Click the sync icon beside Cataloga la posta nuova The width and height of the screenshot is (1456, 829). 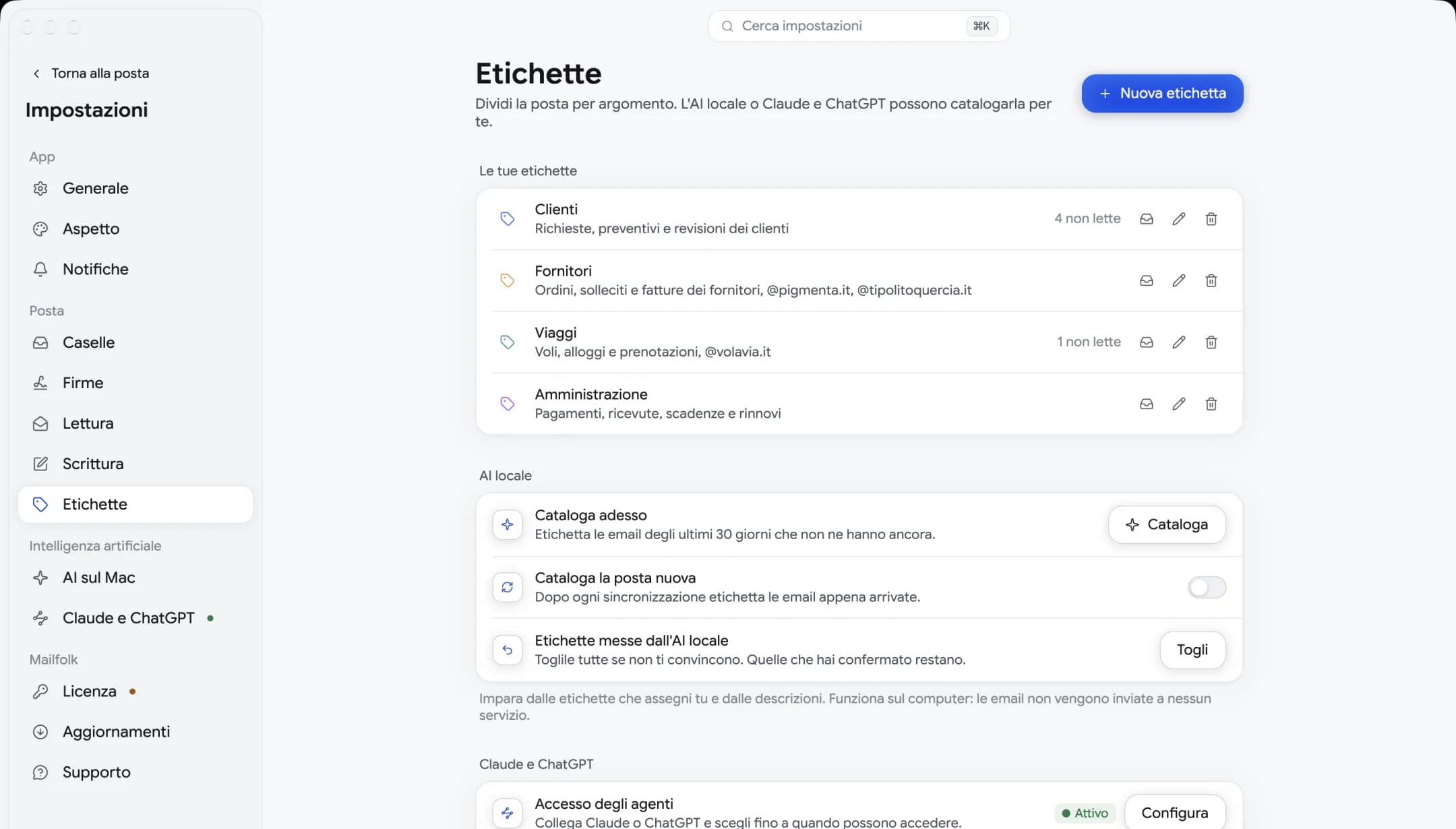pos(508,587)
